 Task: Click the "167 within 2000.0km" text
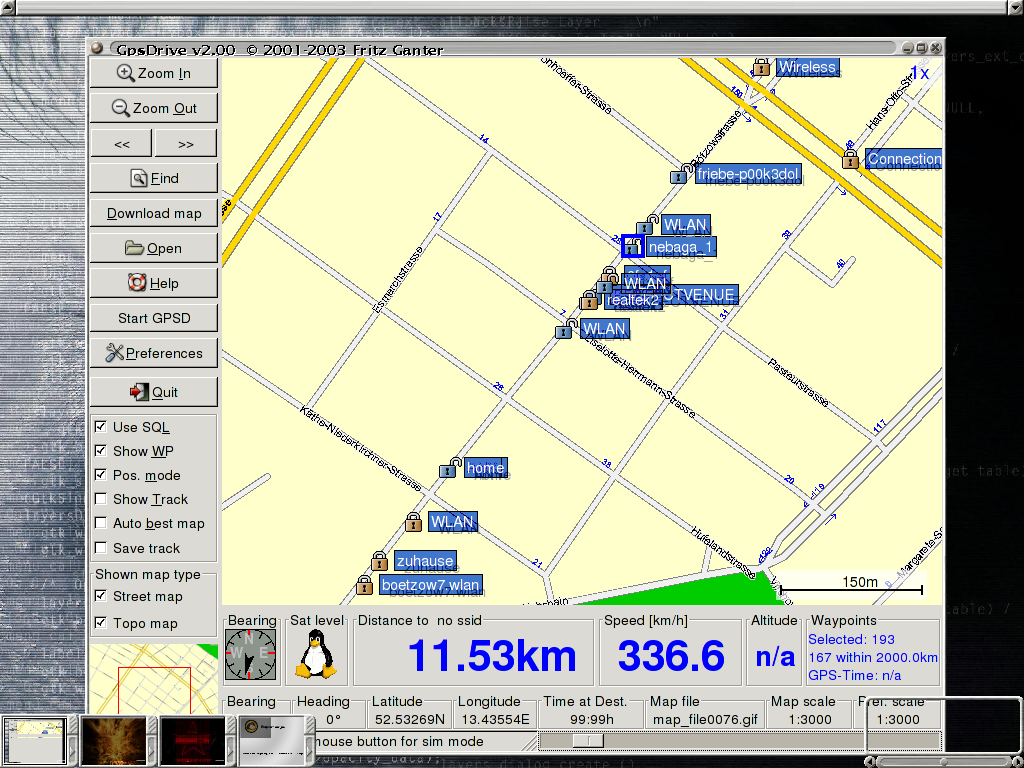pyautogui.click(x=872, y=657)
